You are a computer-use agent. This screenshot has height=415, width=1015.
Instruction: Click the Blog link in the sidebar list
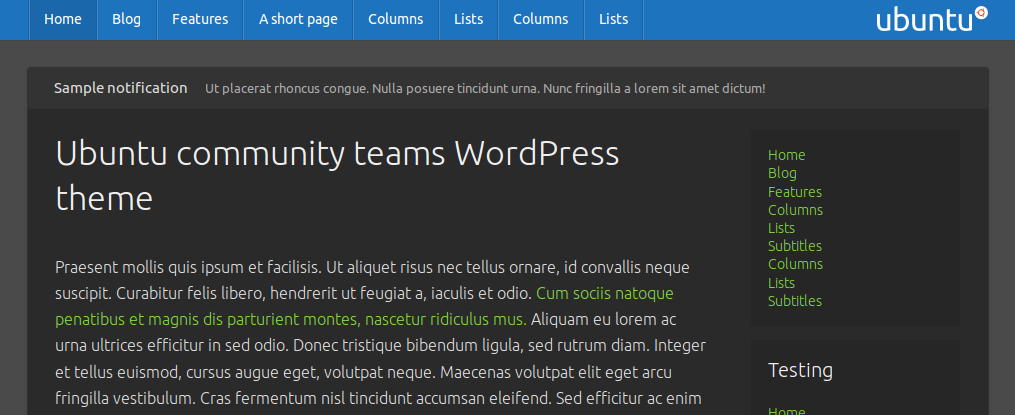[782, 174]
